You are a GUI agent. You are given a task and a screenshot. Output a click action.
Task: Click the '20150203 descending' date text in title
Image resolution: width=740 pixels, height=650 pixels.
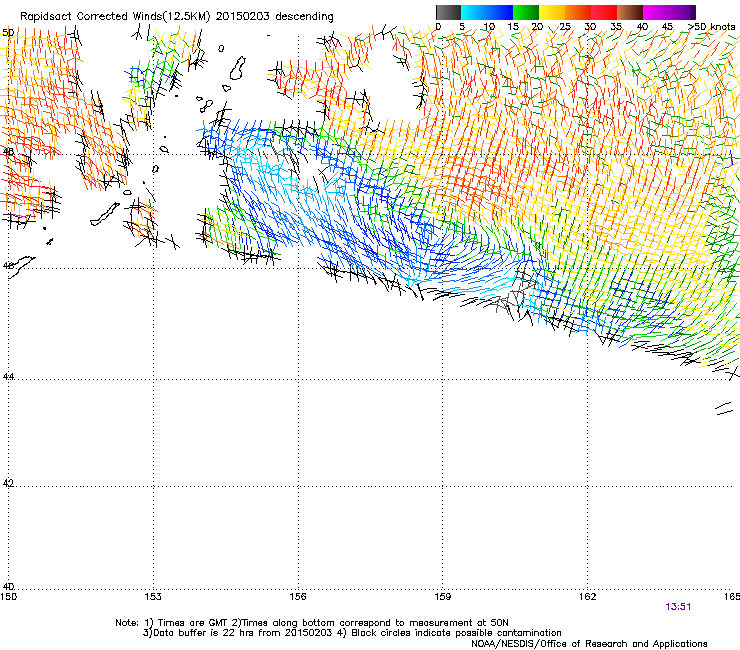click(x=275, y=17)
